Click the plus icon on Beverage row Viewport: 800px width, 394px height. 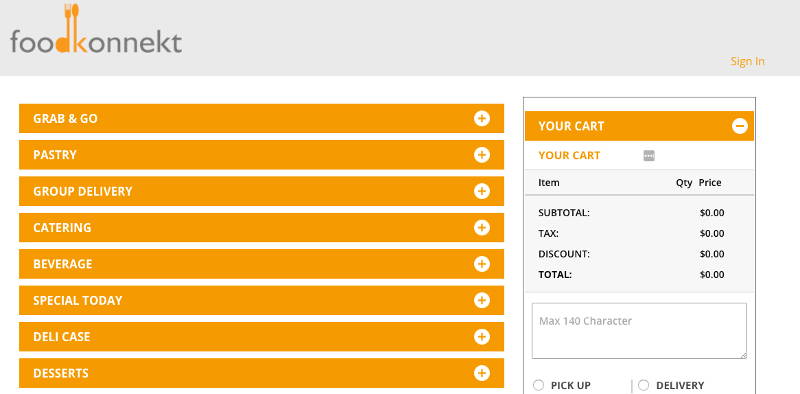pos(482,264)
